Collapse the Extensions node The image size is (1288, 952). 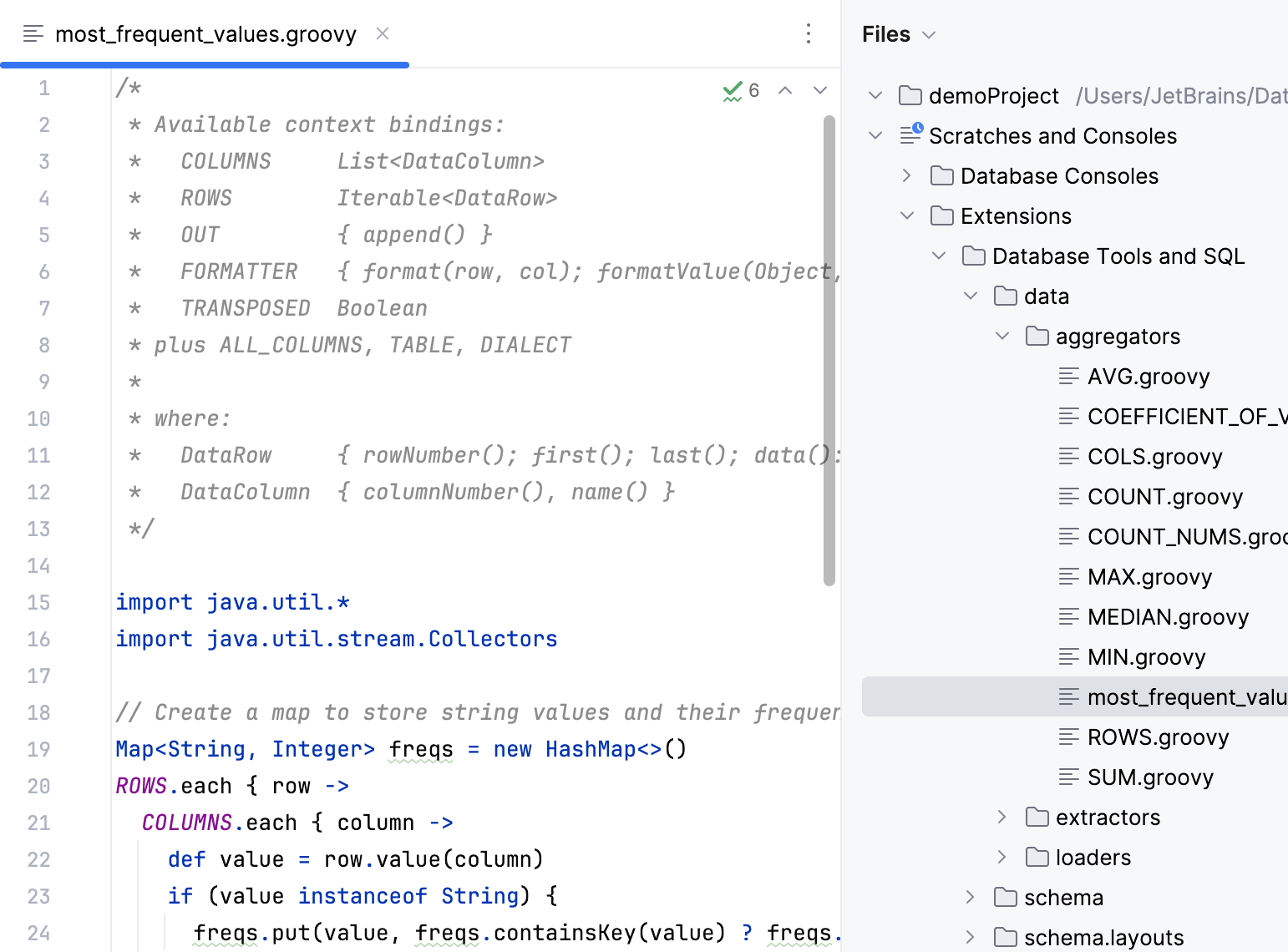907,215
